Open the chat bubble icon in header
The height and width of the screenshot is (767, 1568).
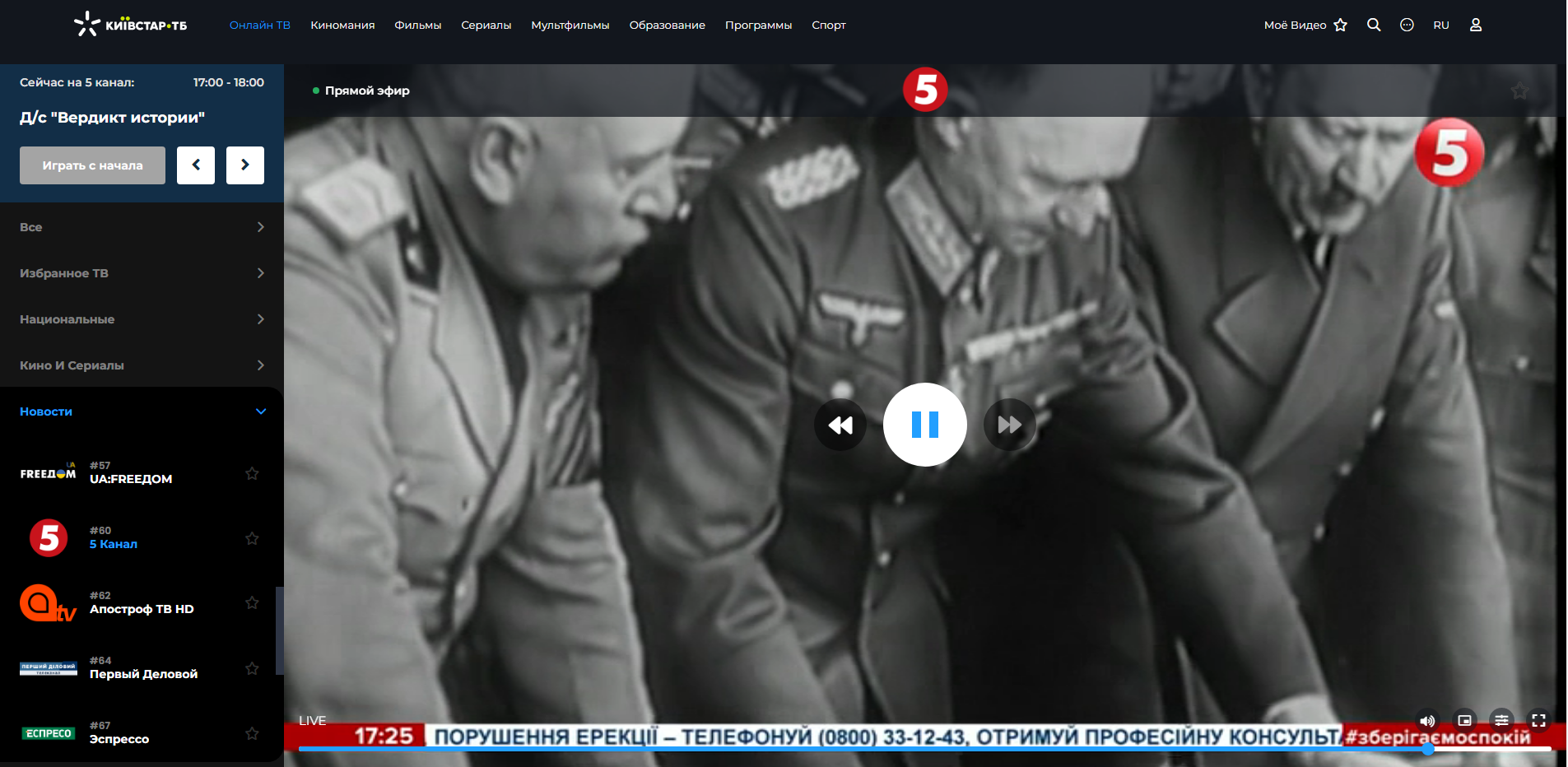click(1407, 25)
